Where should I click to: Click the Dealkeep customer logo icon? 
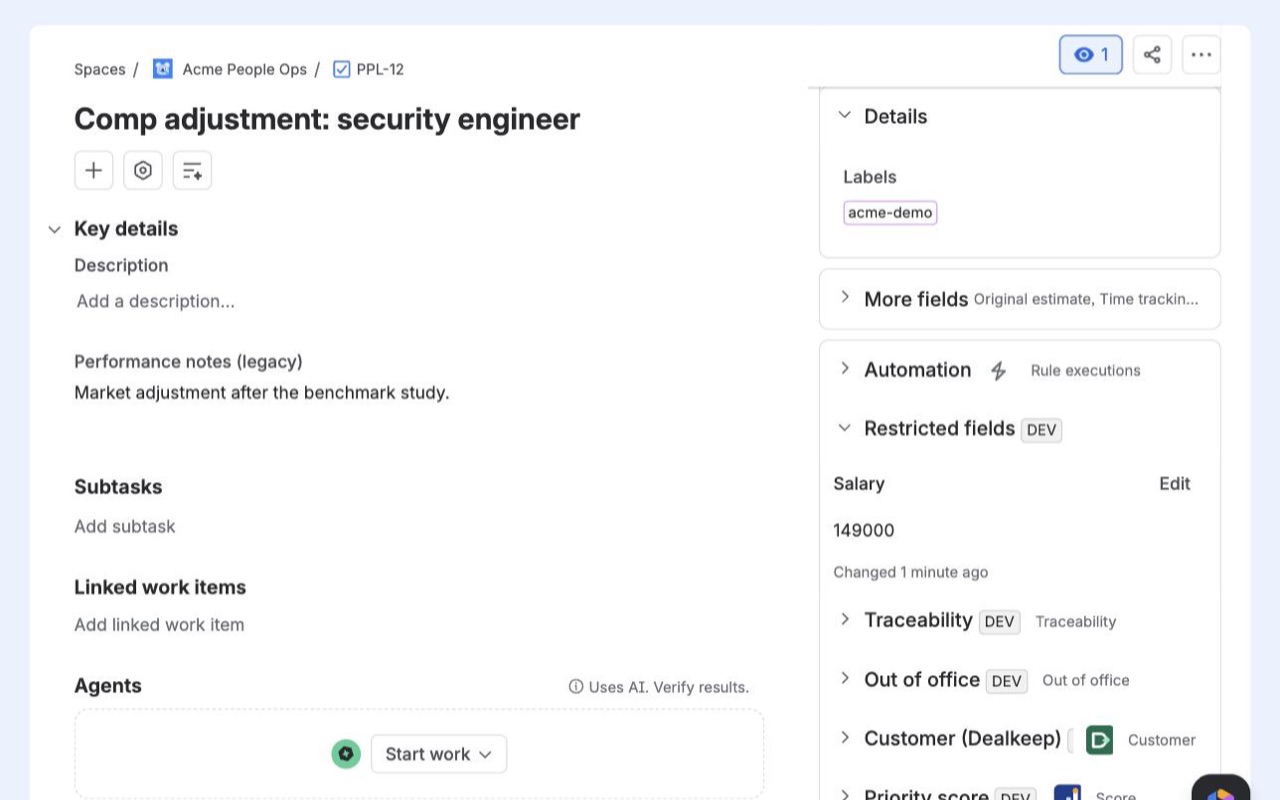coord(1100,740)
